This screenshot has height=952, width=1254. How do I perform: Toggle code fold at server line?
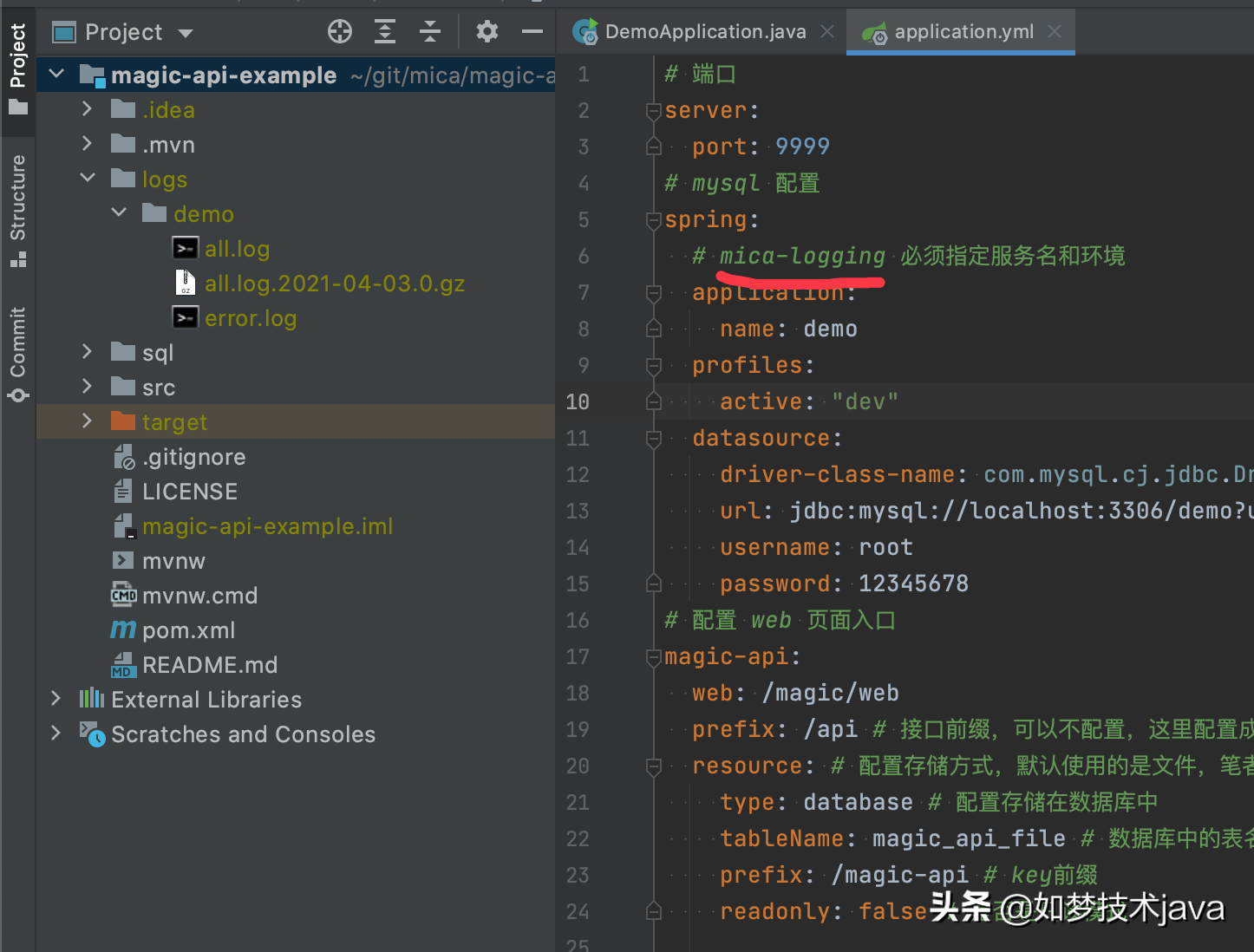(x=654, y=111)
